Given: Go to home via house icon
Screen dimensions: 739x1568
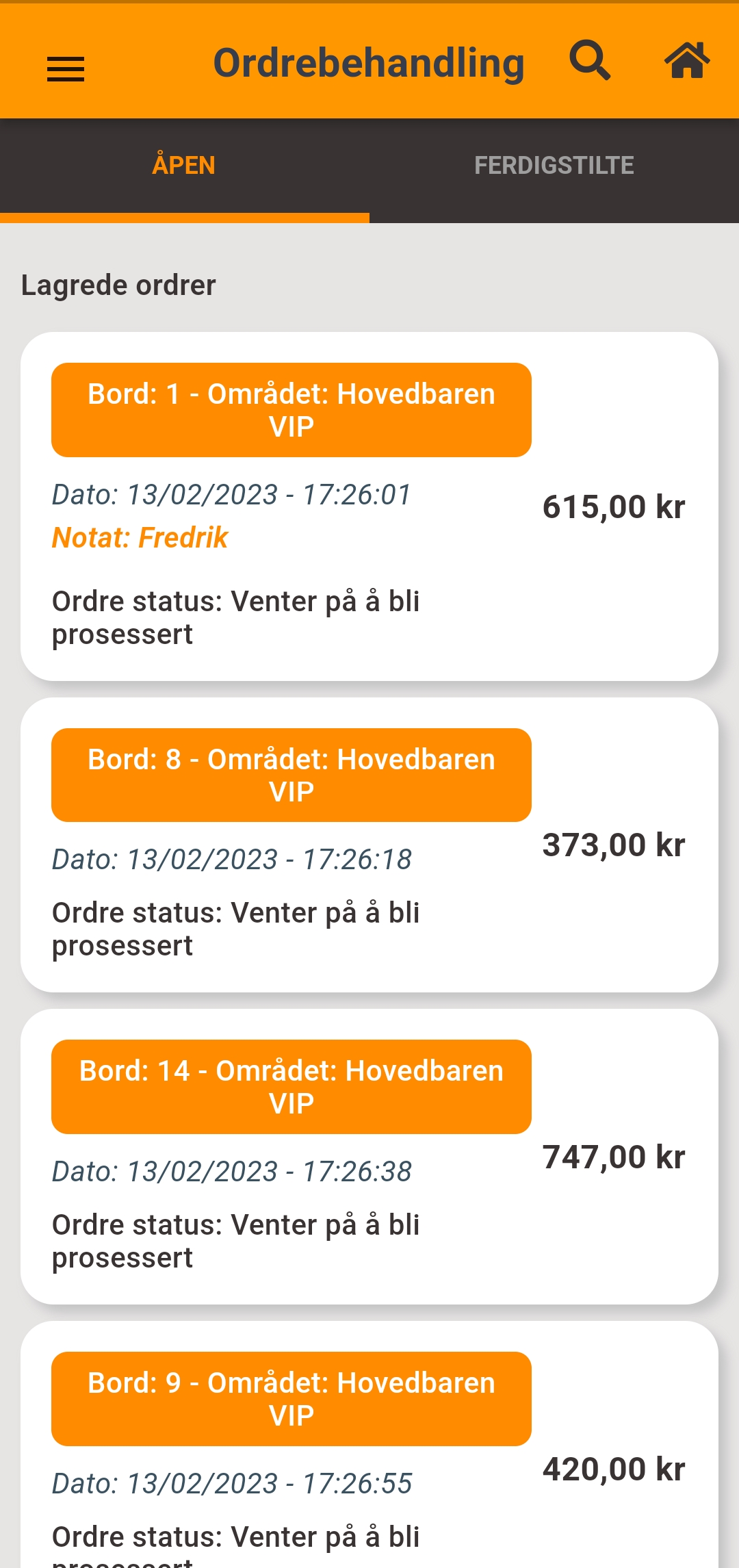Looking at the screenshot, I should (x=687, y=61).
